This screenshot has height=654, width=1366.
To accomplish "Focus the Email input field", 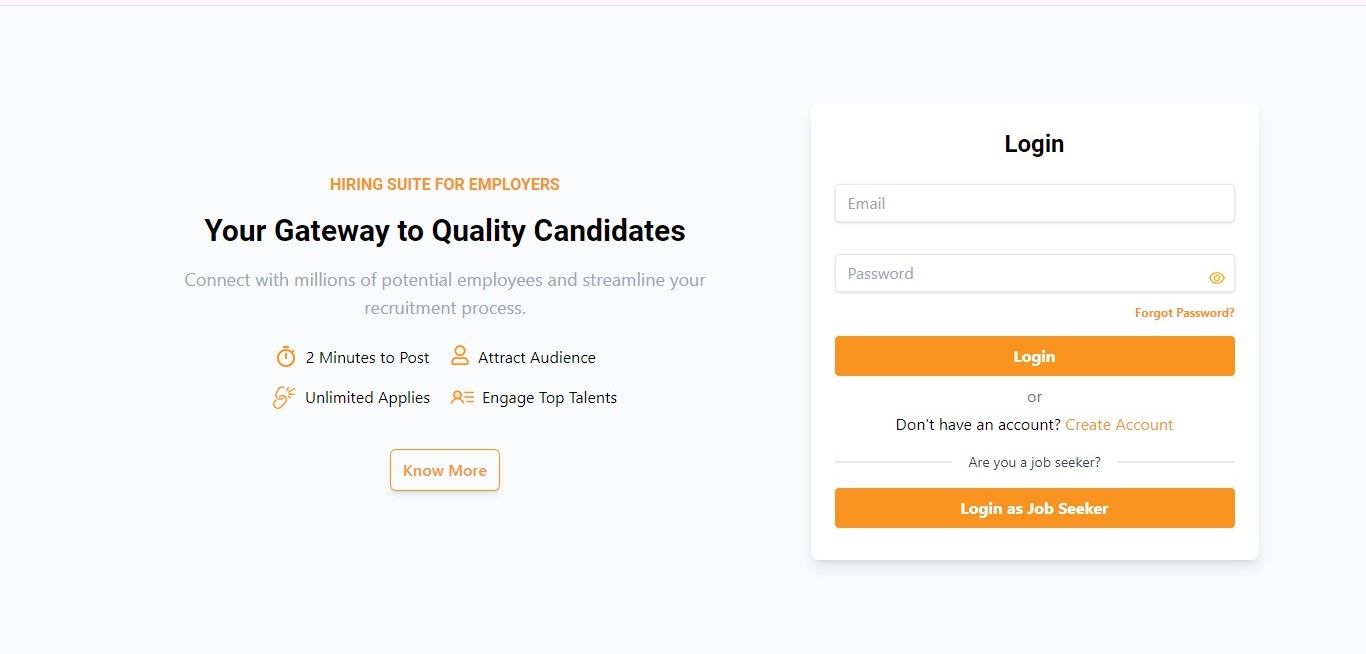I will click(x=1034, y=203).
